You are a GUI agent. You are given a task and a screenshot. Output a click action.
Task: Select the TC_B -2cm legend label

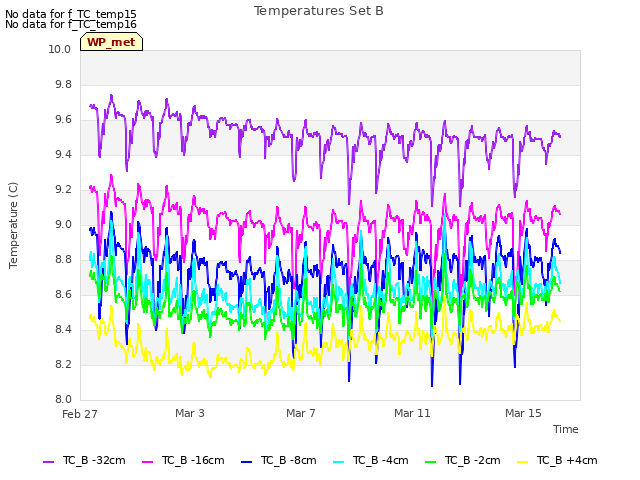473,460
